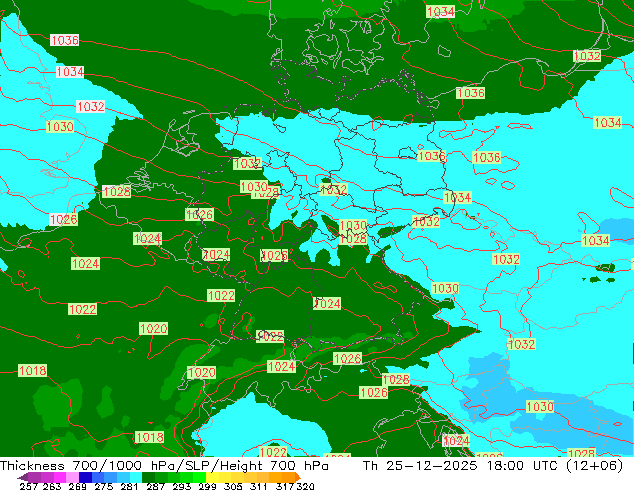Click the orange arrow tip at legend end
634x490 pixels.
click(298, 477)
